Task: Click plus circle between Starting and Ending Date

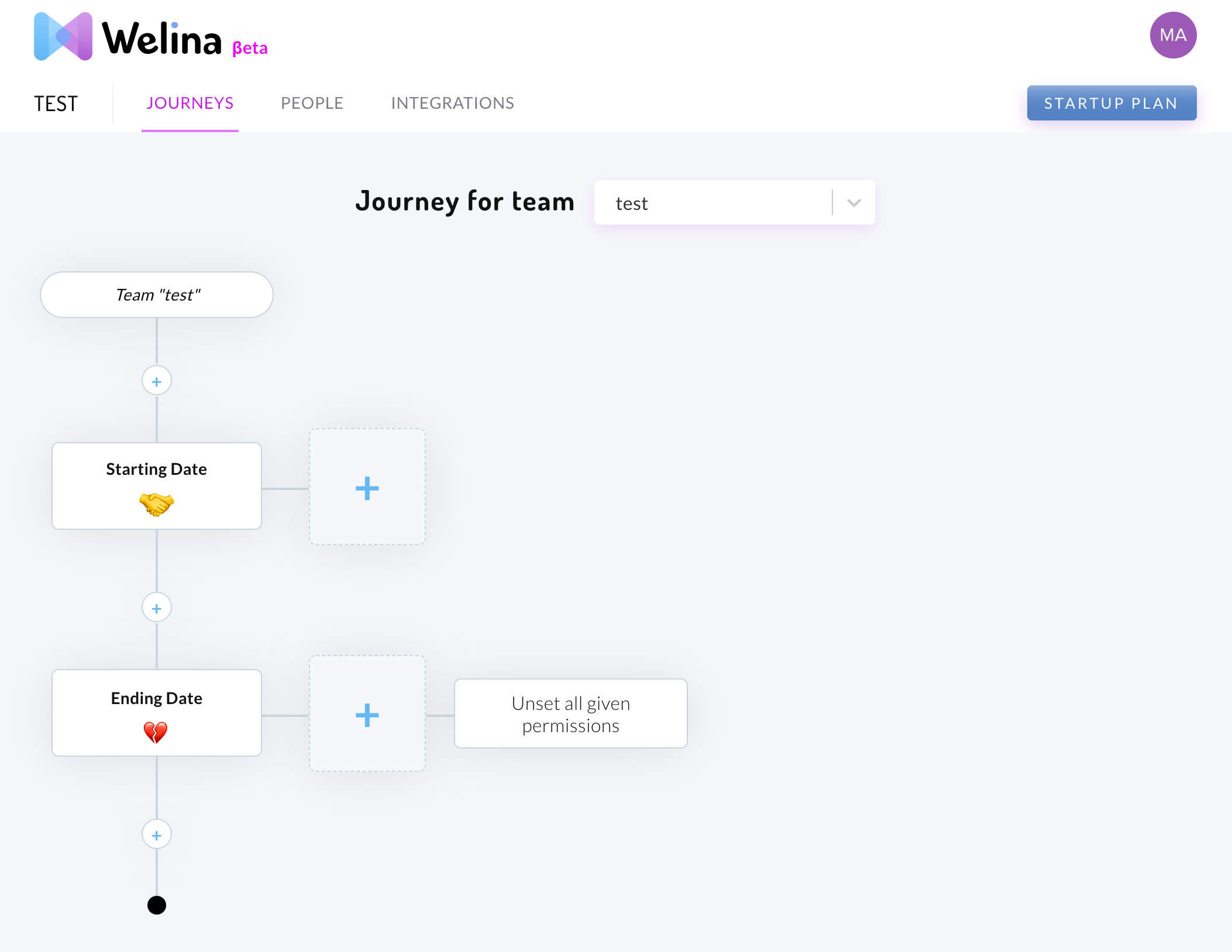Action: tap(157, 608)
